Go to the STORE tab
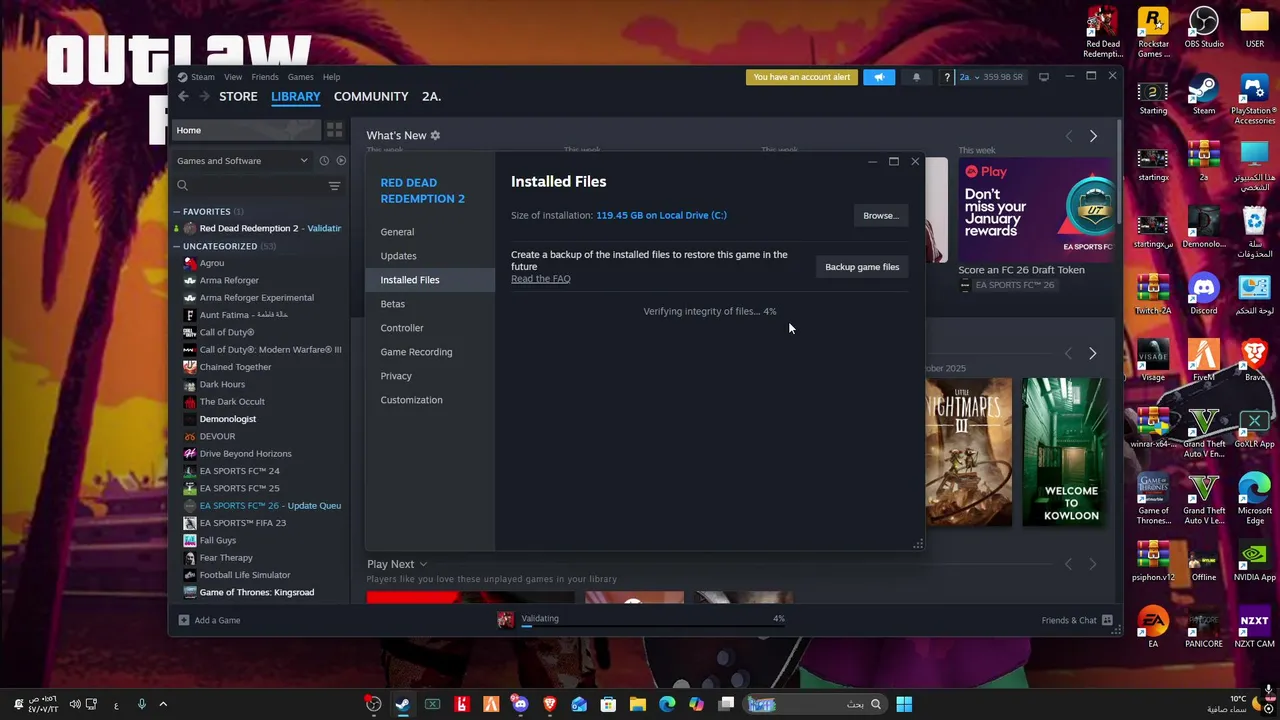 238,96
